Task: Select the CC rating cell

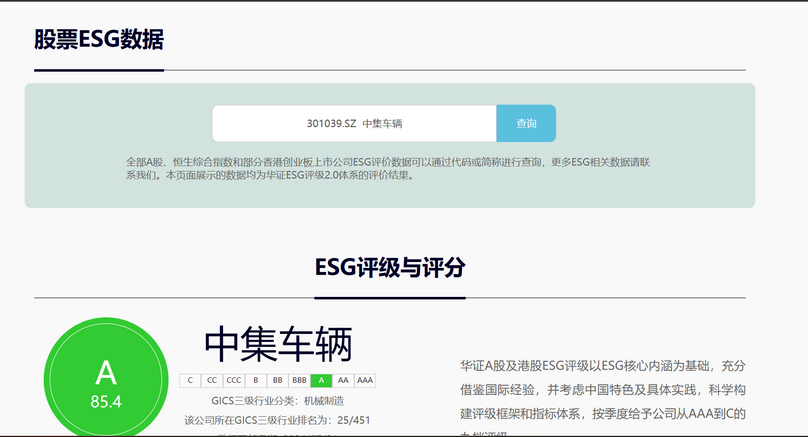Action: coord(212,380)
